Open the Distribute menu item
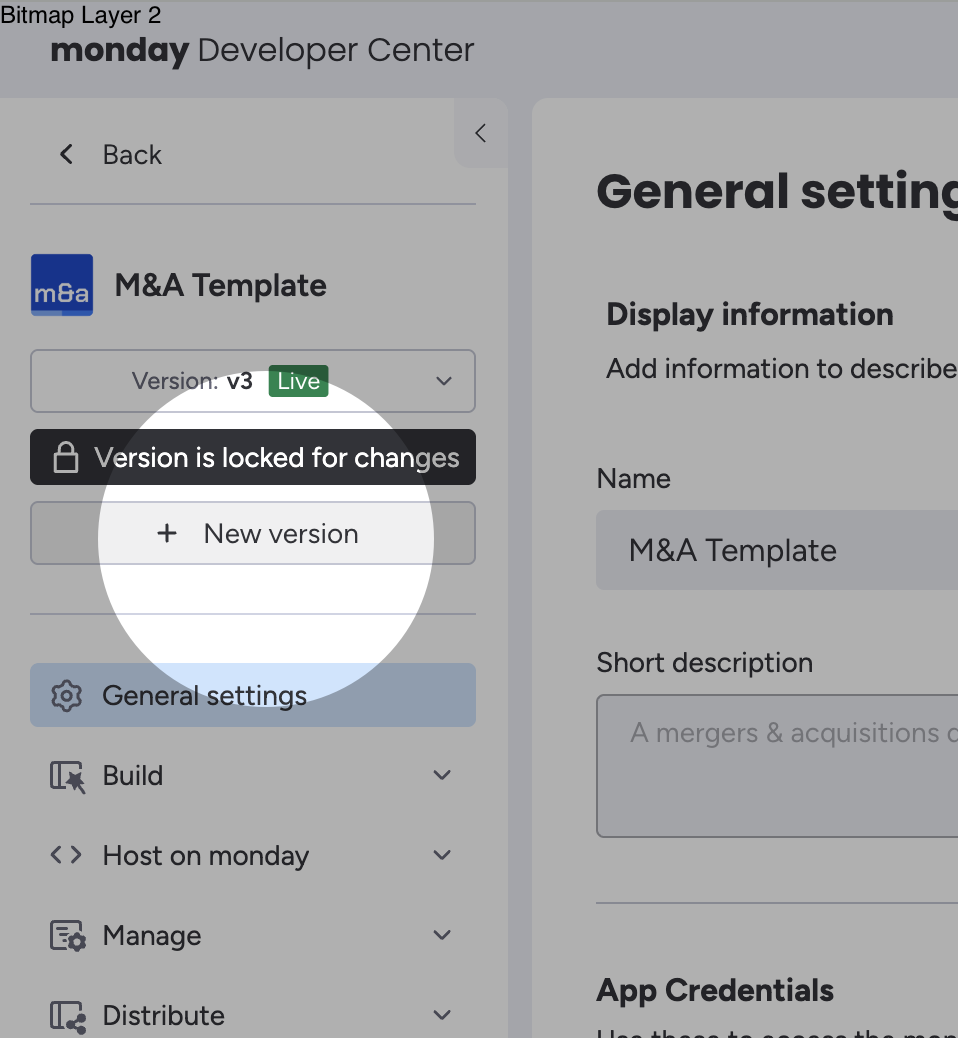Image resolution: width=958 pixels, height=1038 pixels. coord(253,1015)
